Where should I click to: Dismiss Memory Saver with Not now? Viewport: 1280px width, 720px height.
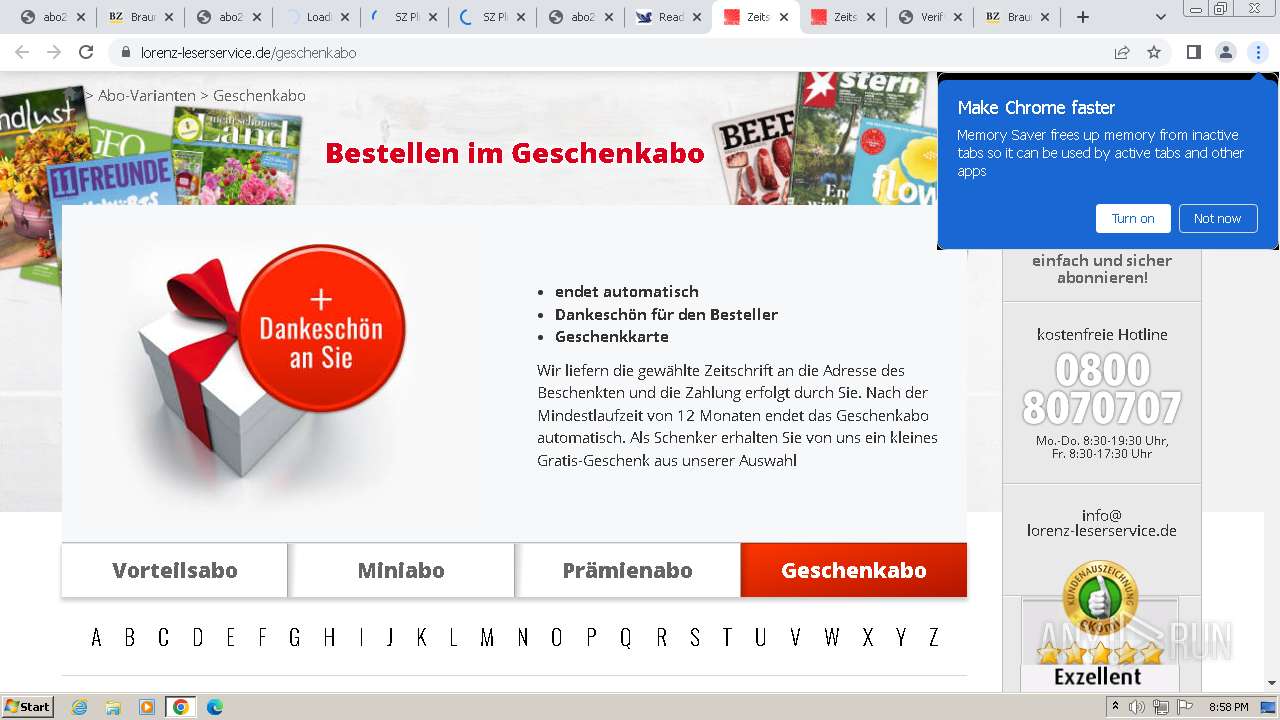(1217, 218)
